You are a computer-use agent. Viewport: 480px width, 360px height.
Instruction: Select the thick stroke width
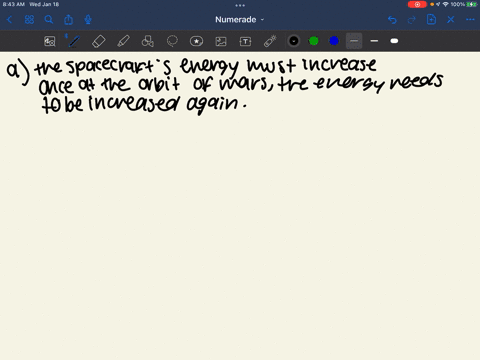(394, 41)
